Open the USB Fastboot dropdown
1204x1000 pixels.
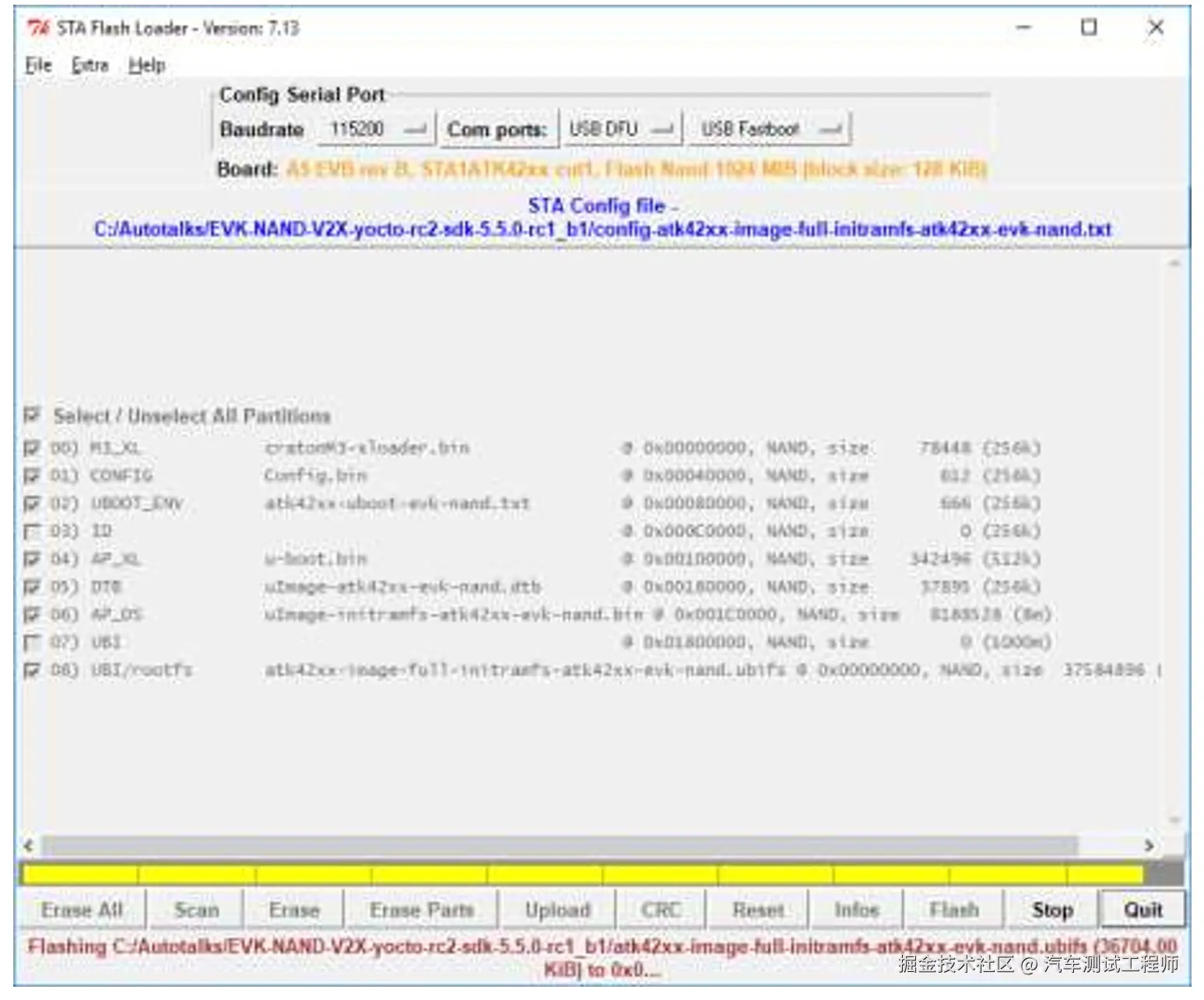coord(770,129)
